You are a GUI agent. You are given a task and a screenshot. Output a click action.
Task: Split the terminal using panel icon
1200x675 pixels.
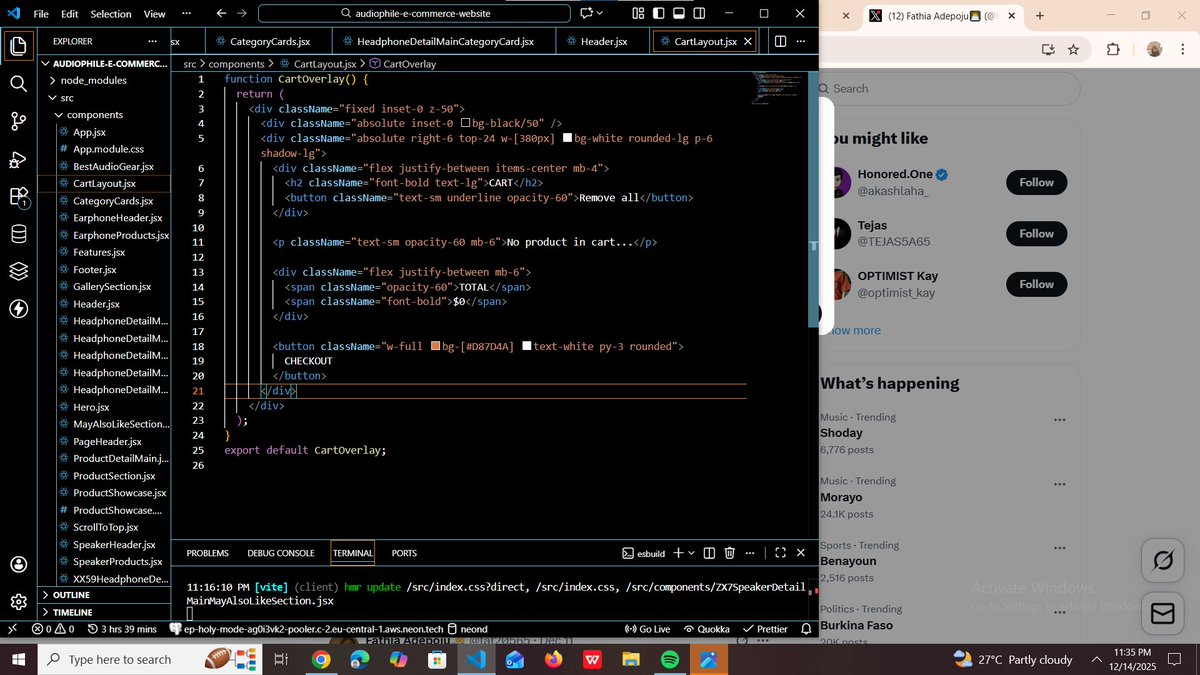point(709,553)
